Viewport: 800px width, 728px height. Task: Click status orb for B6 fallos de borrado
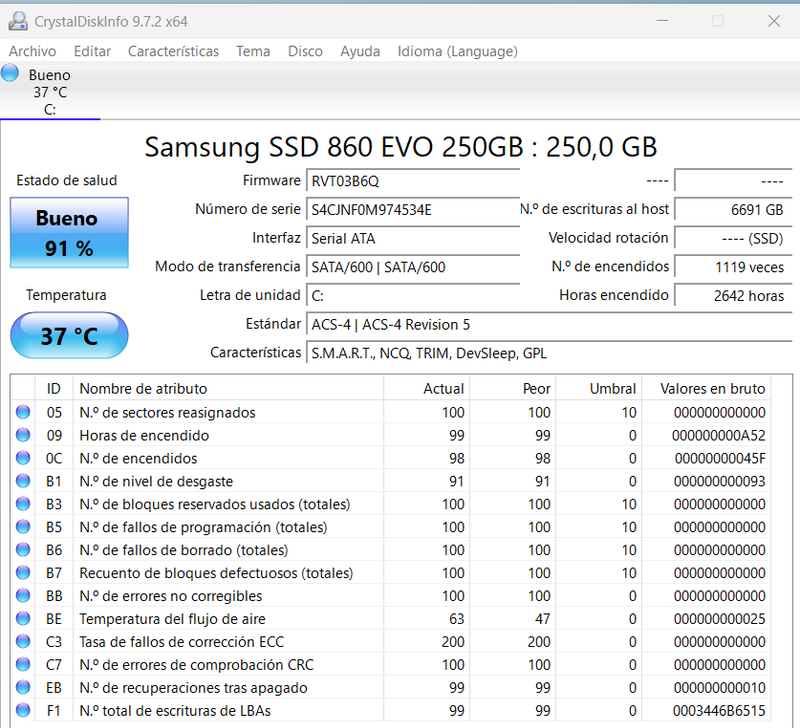point(23,549)
